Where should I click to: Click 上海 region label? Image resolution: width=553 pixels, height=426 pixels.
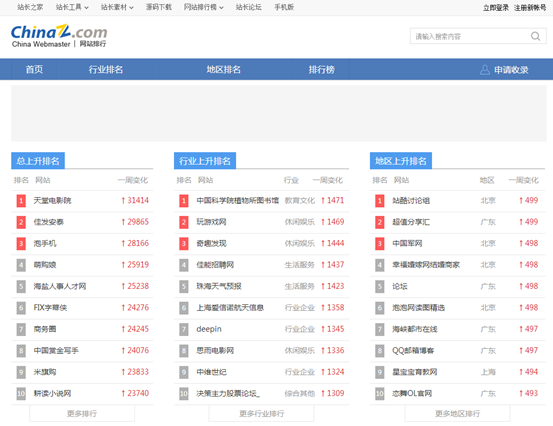click(x=488, y=372)
